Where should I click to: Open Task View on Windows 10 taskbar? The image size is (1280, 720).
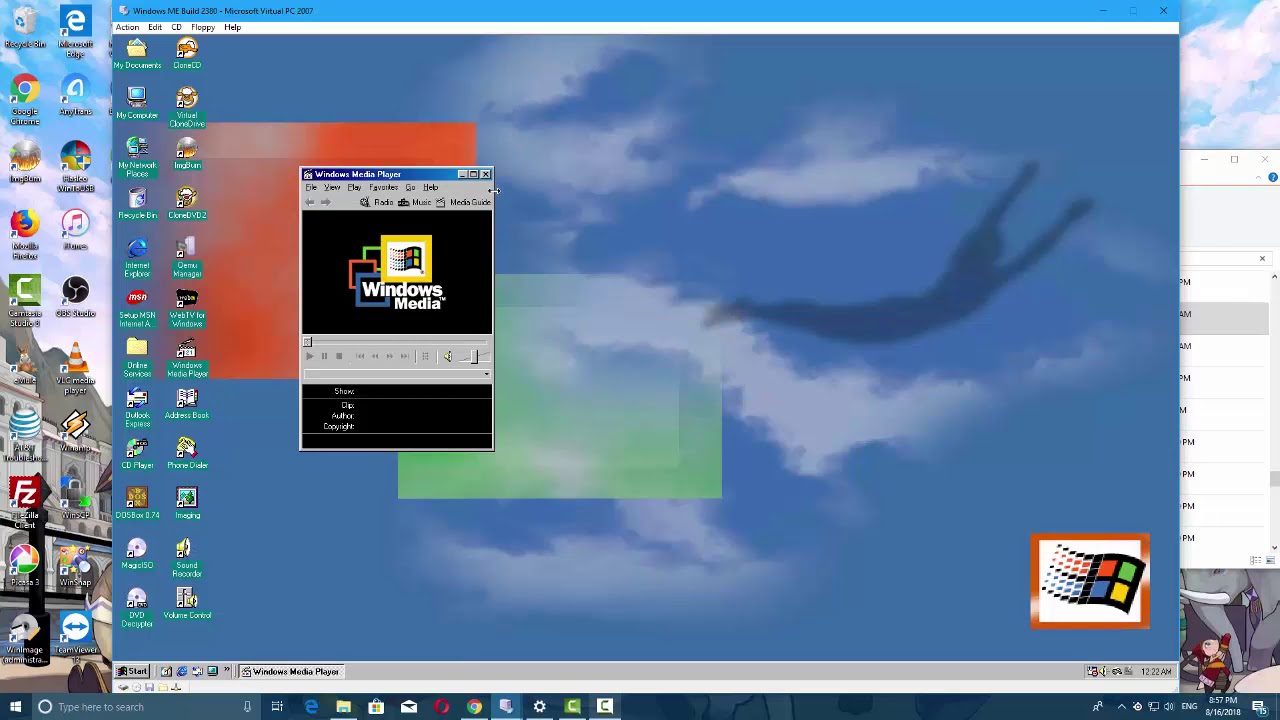(277, 707)
